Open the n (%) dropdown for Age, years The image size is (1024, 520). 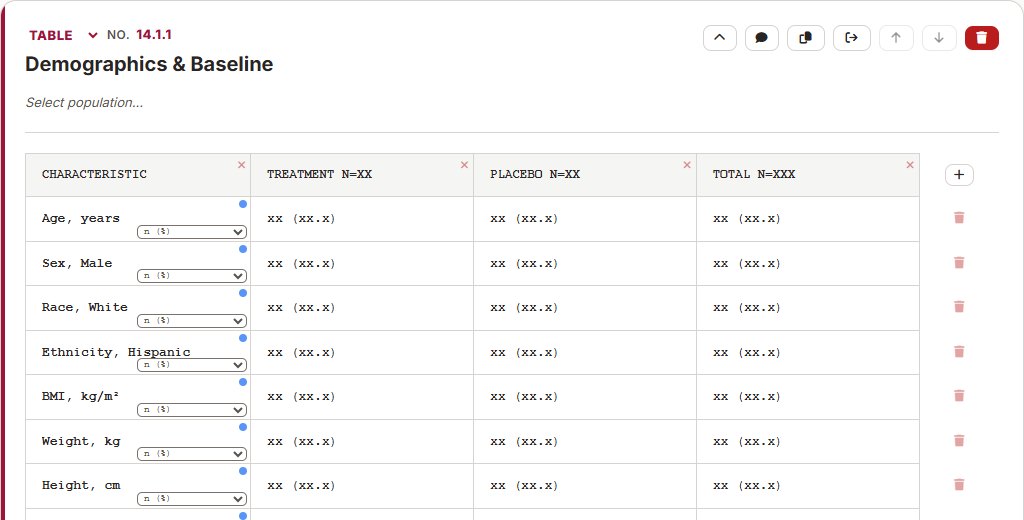tap(192, 232)
